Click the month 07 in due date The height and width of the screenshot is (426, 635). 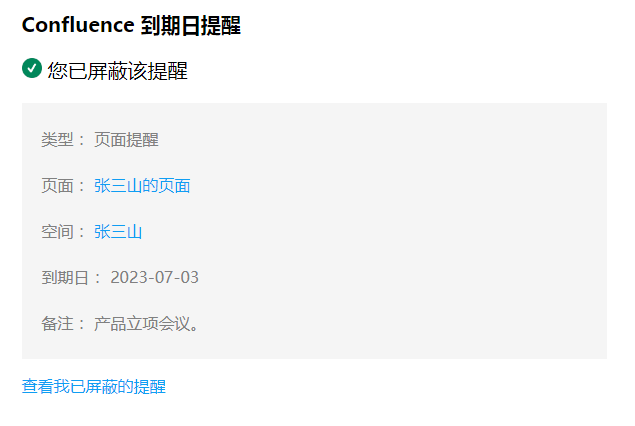[160, 277]
